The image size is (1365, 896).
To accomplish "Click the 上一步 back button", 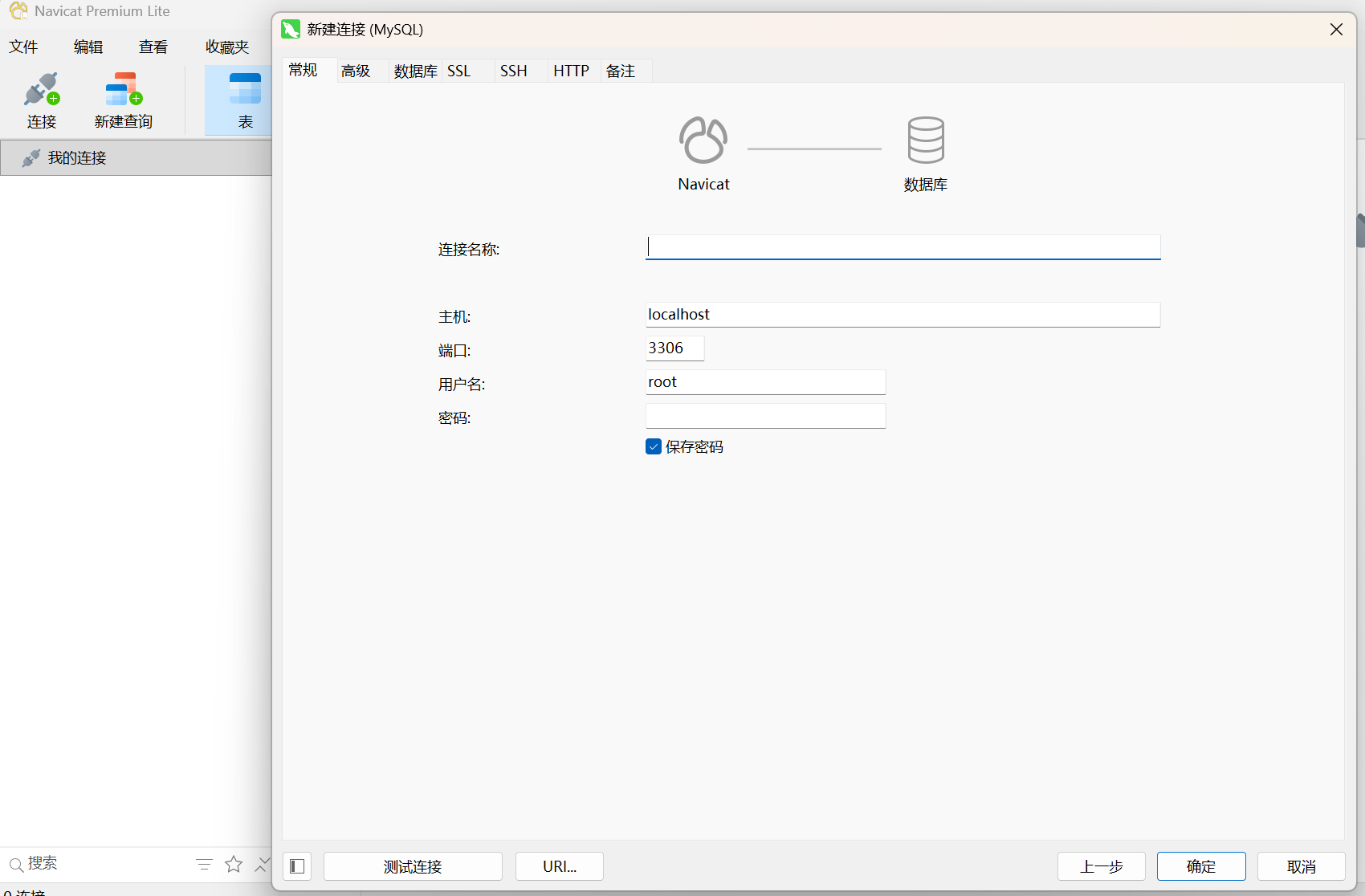I will (1102, 866).
